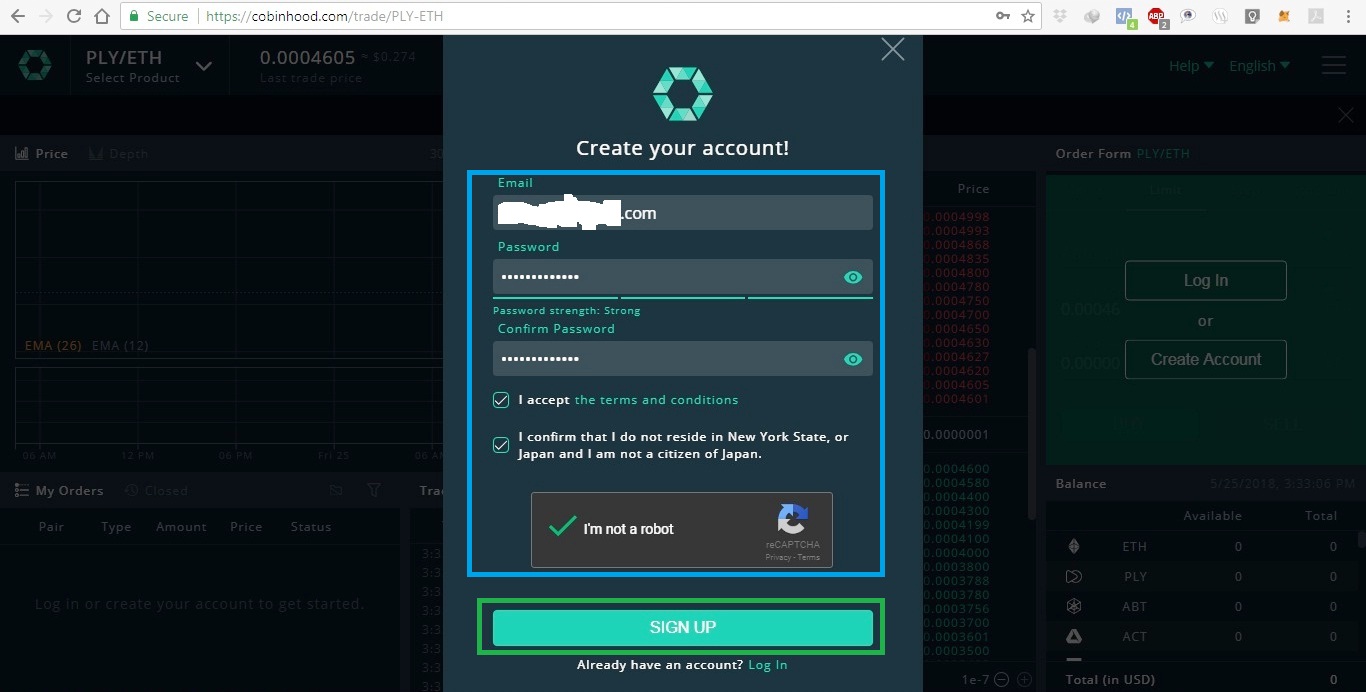Open the hamburger menu icon
The width and height of the screenshot is (1366, 692).
pos(1334,65)
